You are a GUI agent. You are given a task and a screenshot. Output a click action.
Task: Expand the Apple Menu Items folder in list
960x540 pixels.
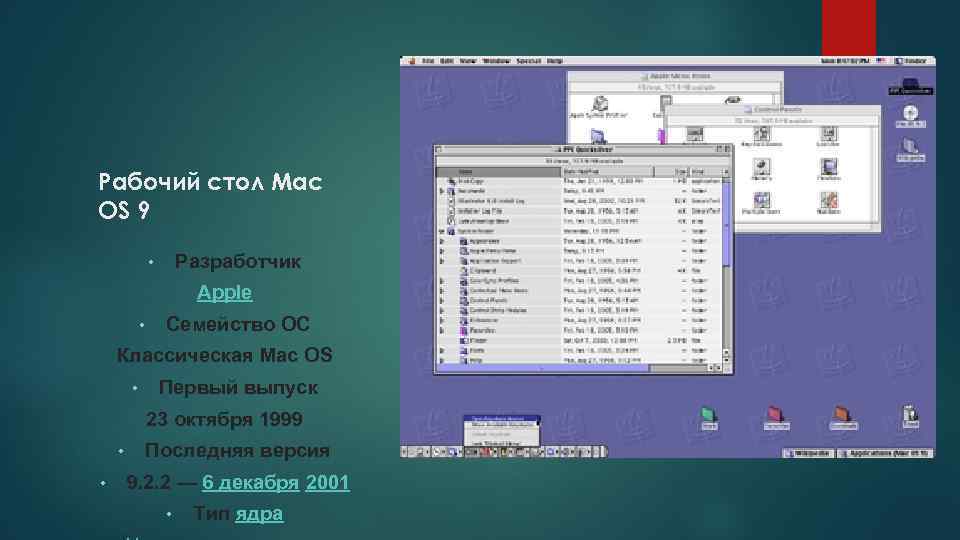tap(441, 251)
